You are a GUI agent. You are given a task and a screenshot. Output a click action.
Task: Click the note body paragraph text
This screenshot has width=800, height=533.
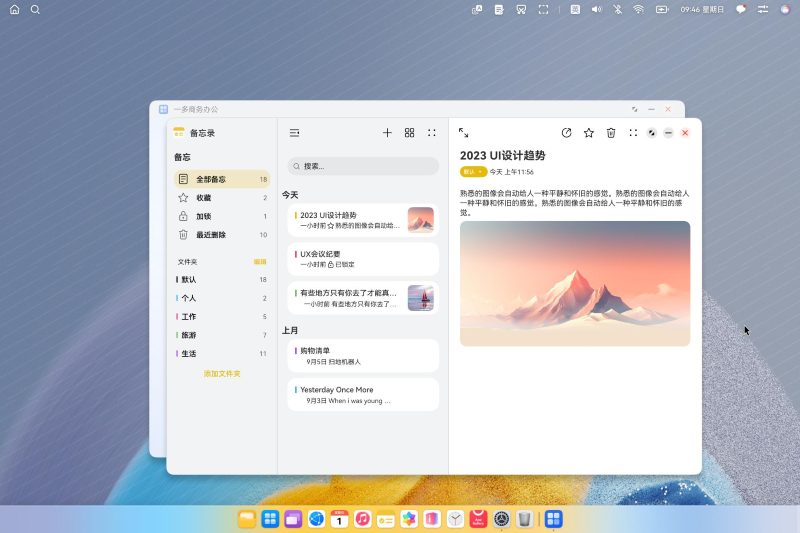(575, 203)
